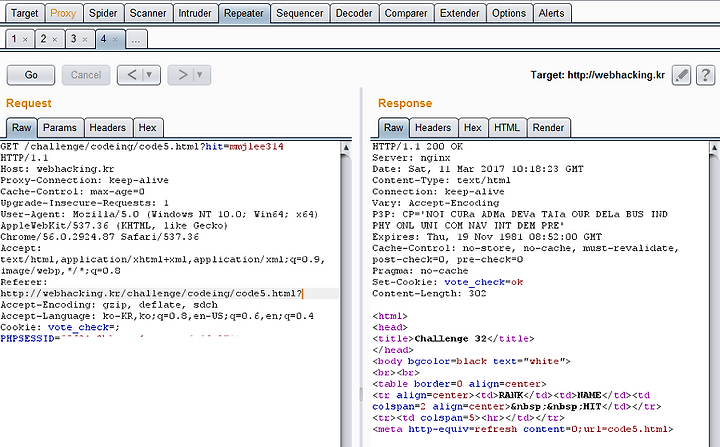Expand the back history dropdown arrow
The height and width of the screenshot is (447, 720).
click(150, 75)
